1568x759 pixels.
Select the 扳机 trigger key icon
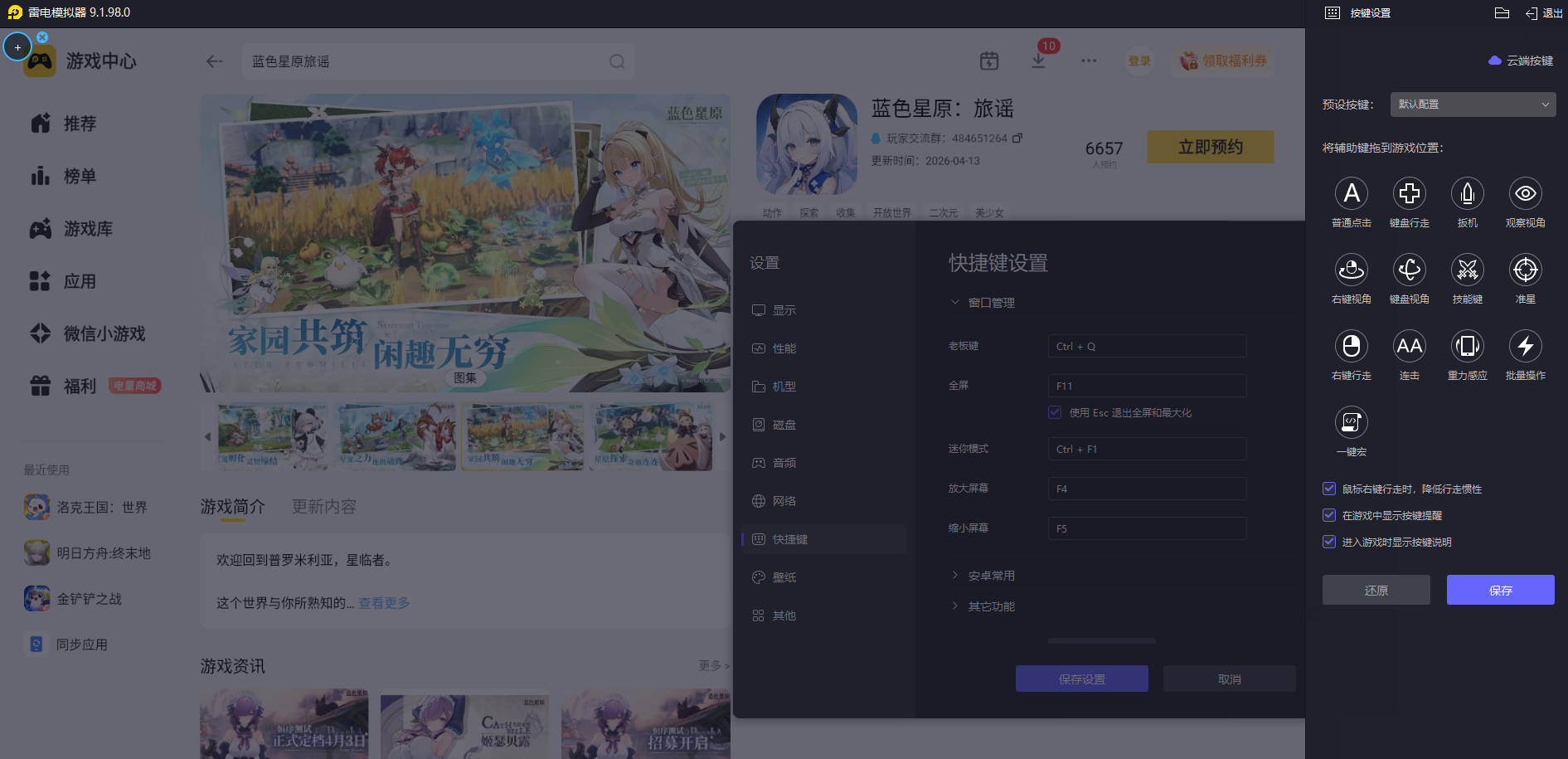[1467, 193]
